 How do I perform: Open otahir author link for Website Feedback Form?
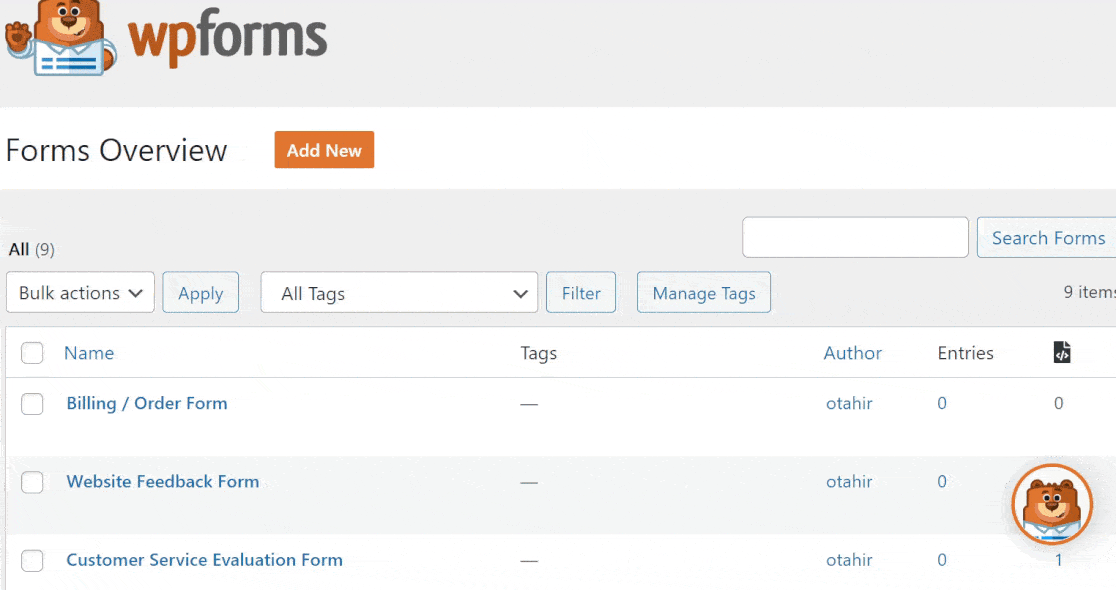coord(849,482)
